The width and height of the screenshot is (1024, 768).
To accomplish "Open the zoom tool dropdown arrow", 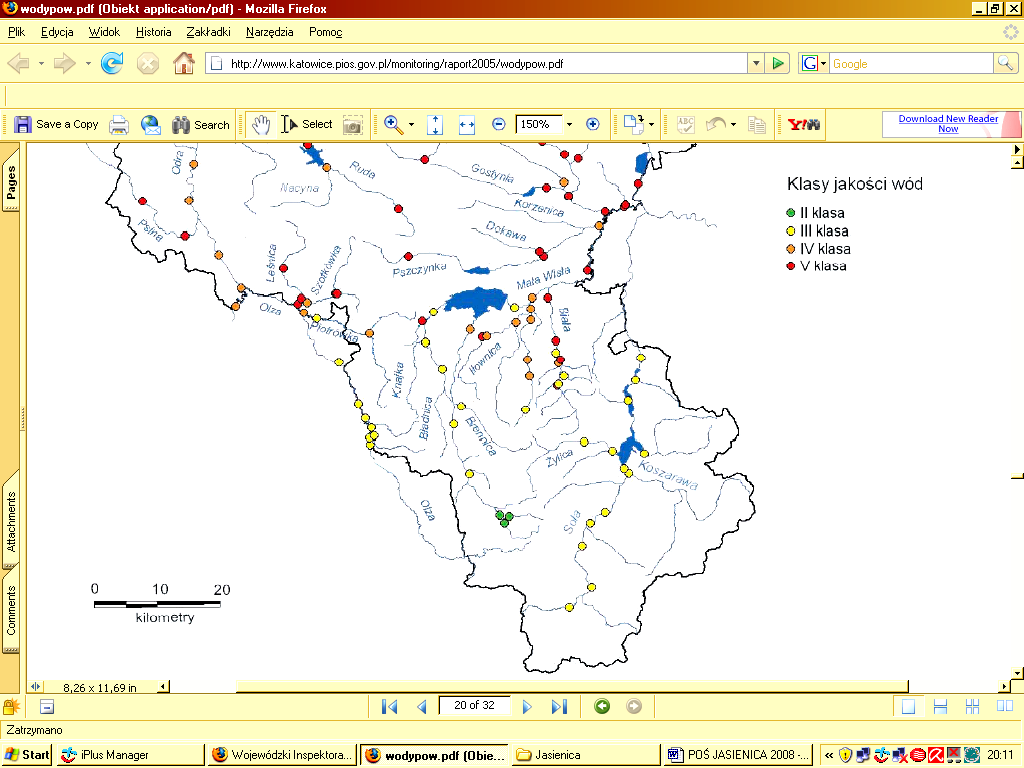I will pos(411,124).
